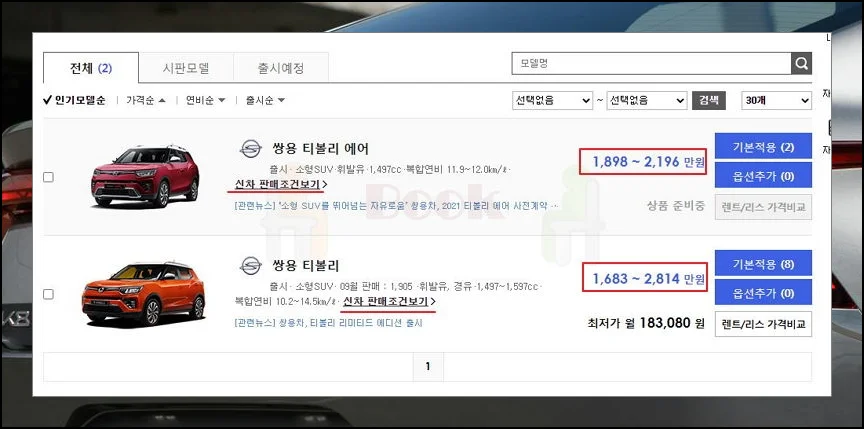Screen dimensions: 864x429
Task: Click SsangYong logo beside 쌍용 티볼리
Action: coord(251,265)
